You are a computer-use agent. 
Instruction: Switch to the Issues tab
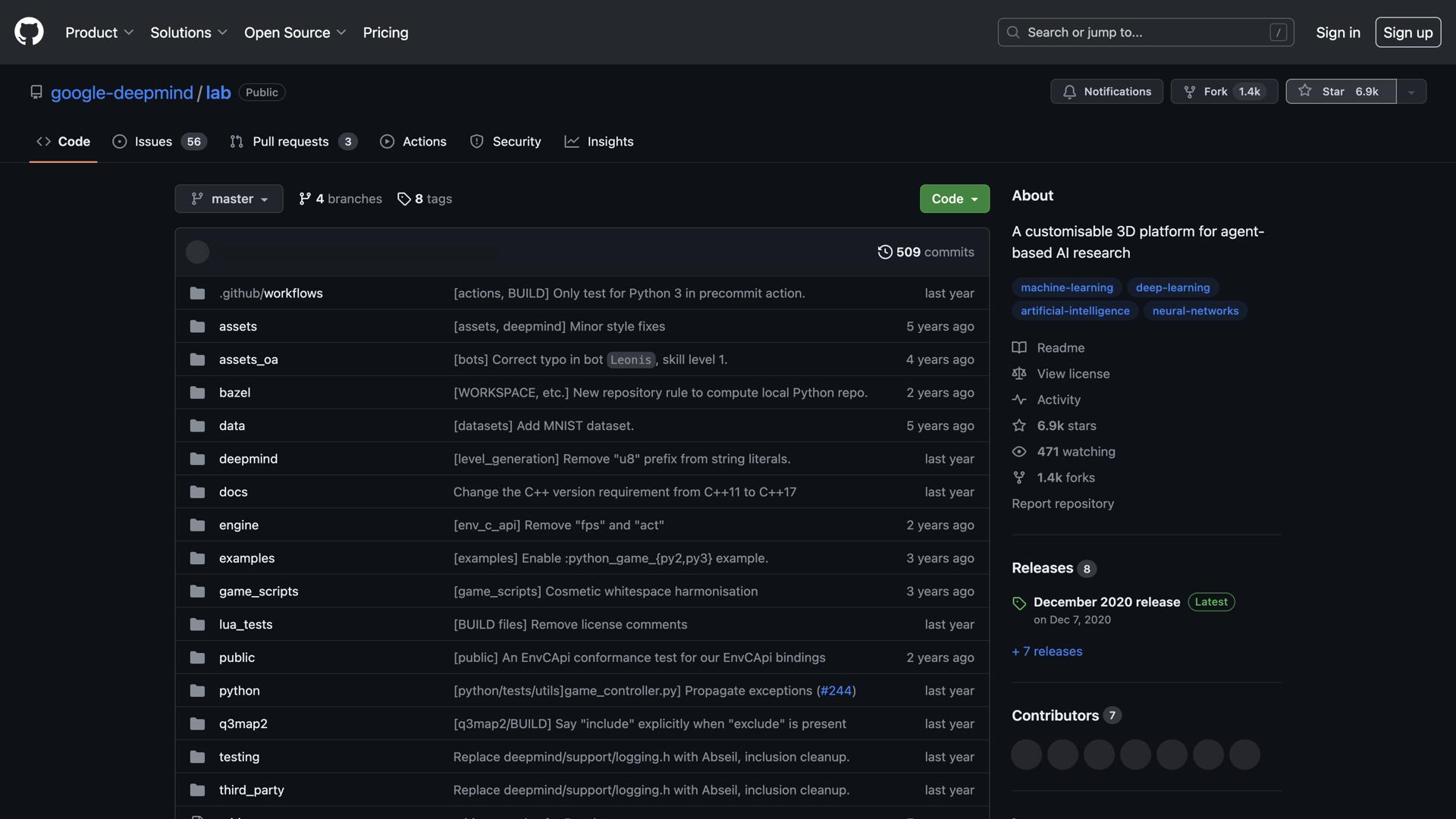(152, 141)
